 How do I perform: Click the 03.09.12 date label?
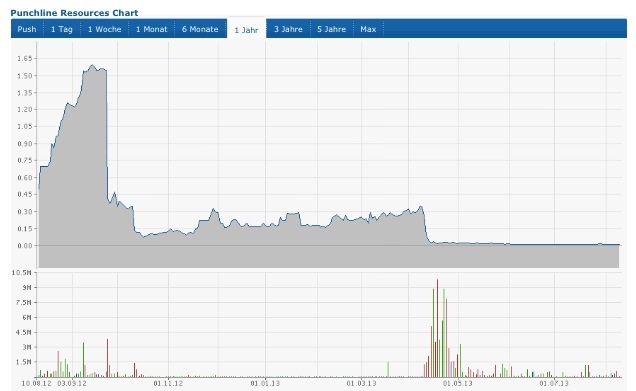tap(72, 383)
